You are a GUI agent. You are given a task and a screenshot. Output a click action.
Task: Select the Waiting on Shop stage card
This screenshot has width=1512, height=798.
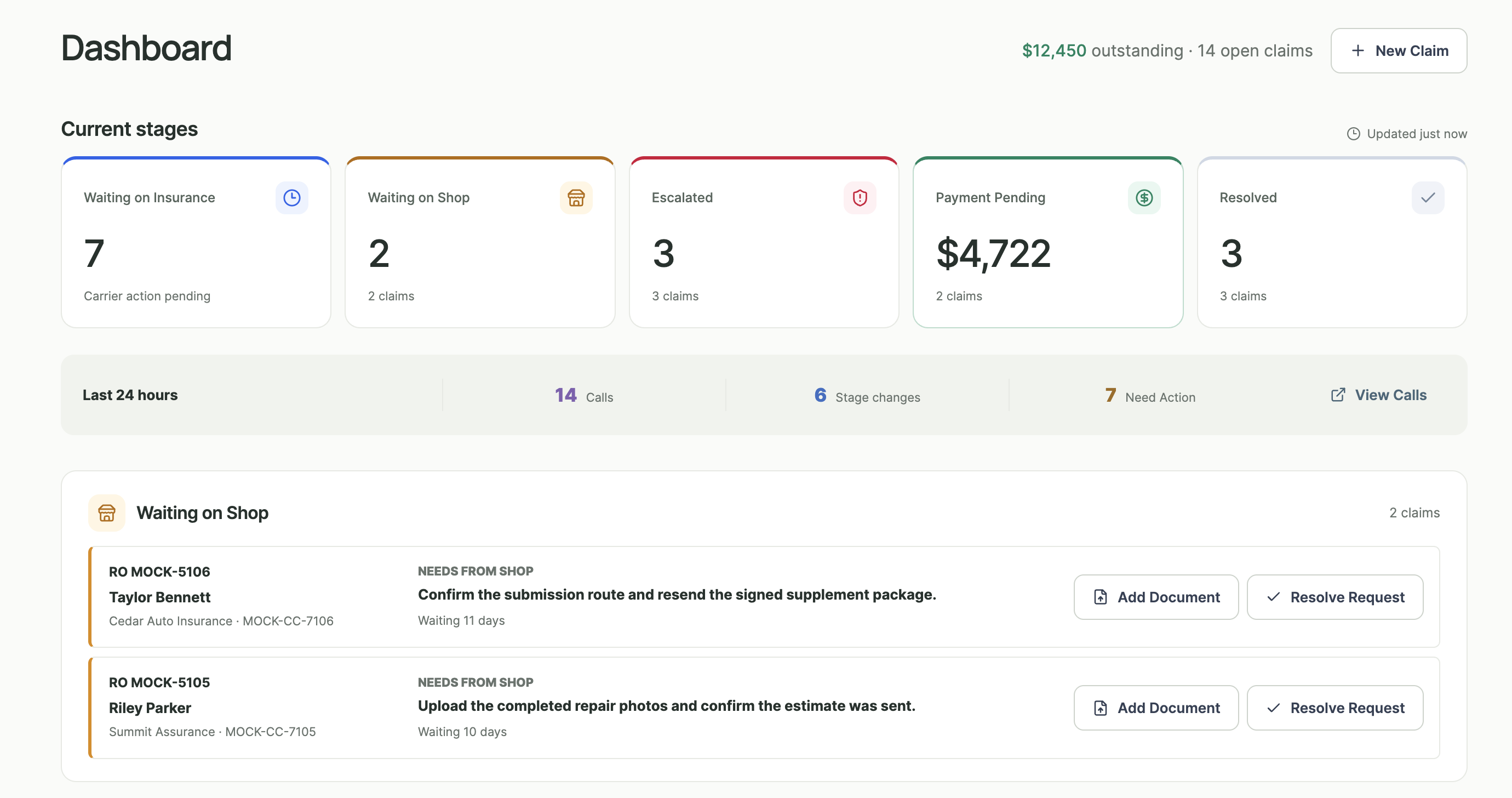tap(480, 242)
